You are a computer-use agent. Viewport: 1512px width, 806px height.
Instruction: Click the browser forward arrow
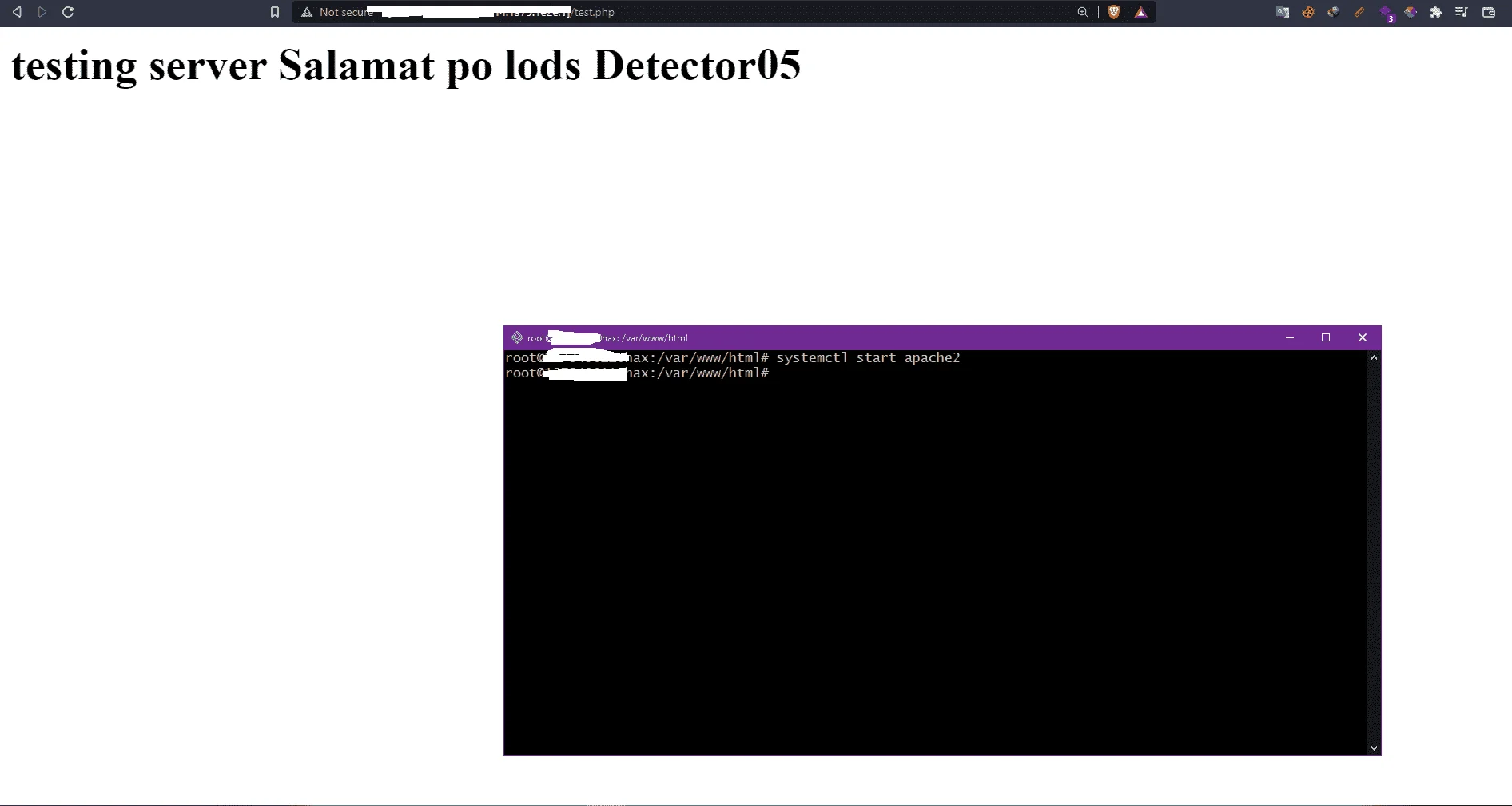tap(42, 12)
